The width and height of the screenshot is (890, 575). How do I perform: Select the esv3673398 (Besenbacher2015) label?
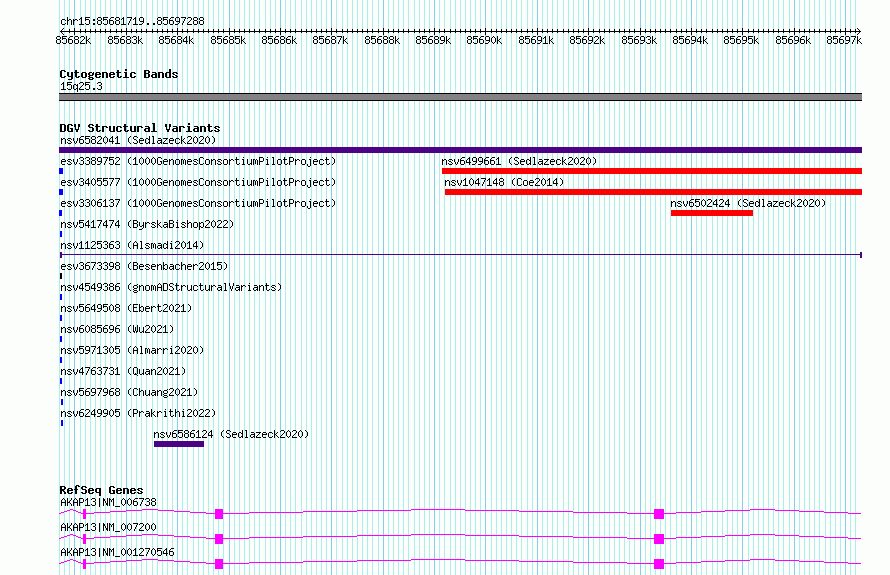[144, 266]
